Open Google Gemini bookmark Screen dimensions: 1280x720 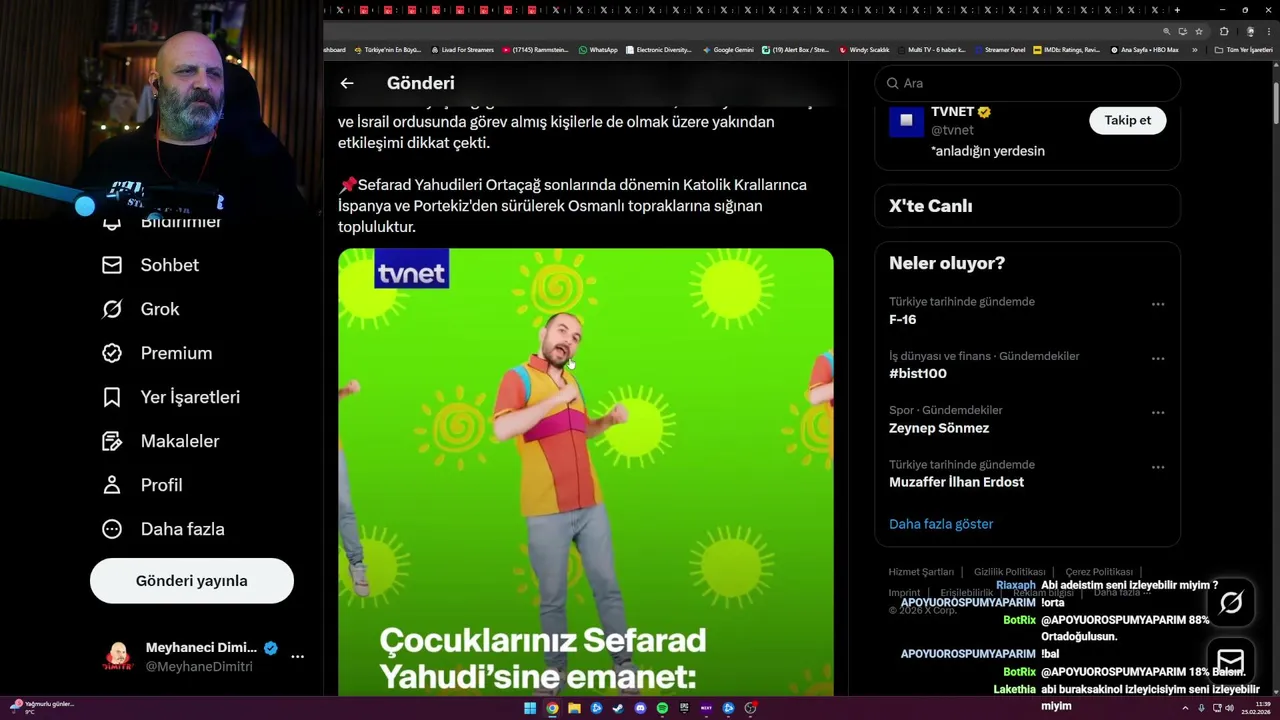click(728, 50)
